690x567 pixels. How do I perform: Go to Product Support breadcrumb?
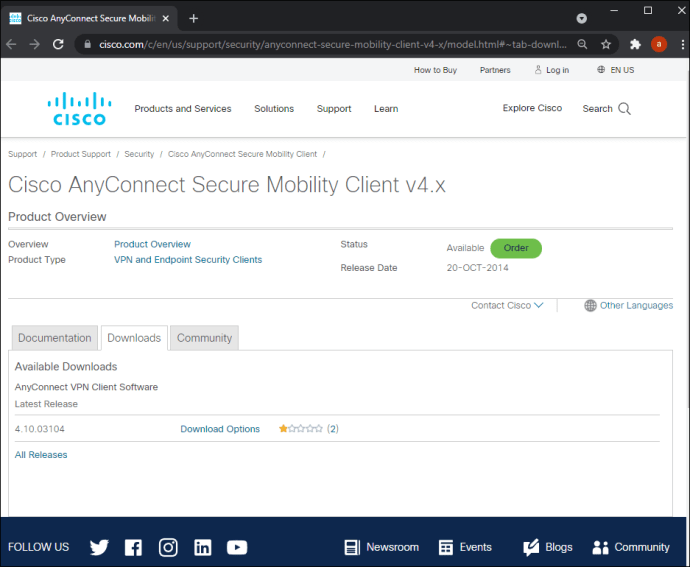click(x=81, y=154)
